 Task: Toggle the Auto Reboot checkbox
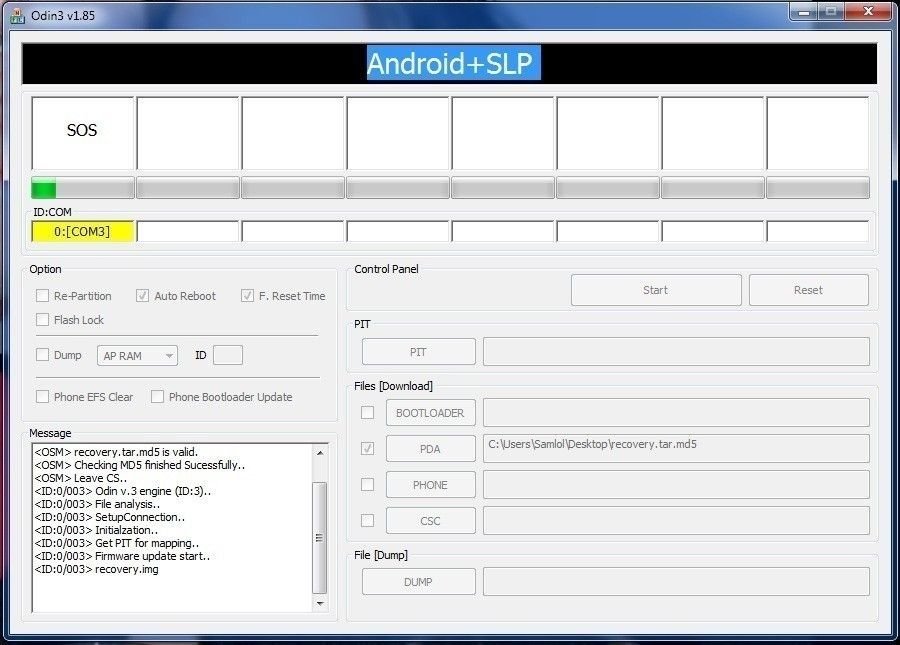142,296
